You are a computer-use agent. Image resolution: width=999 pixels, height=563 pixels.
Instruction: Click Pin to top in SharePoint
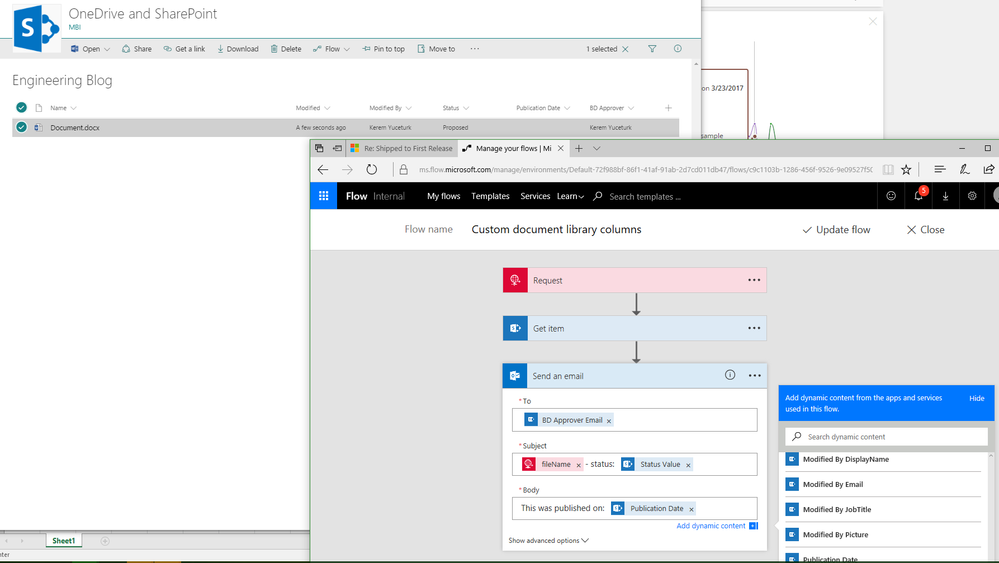click(384, 49)
